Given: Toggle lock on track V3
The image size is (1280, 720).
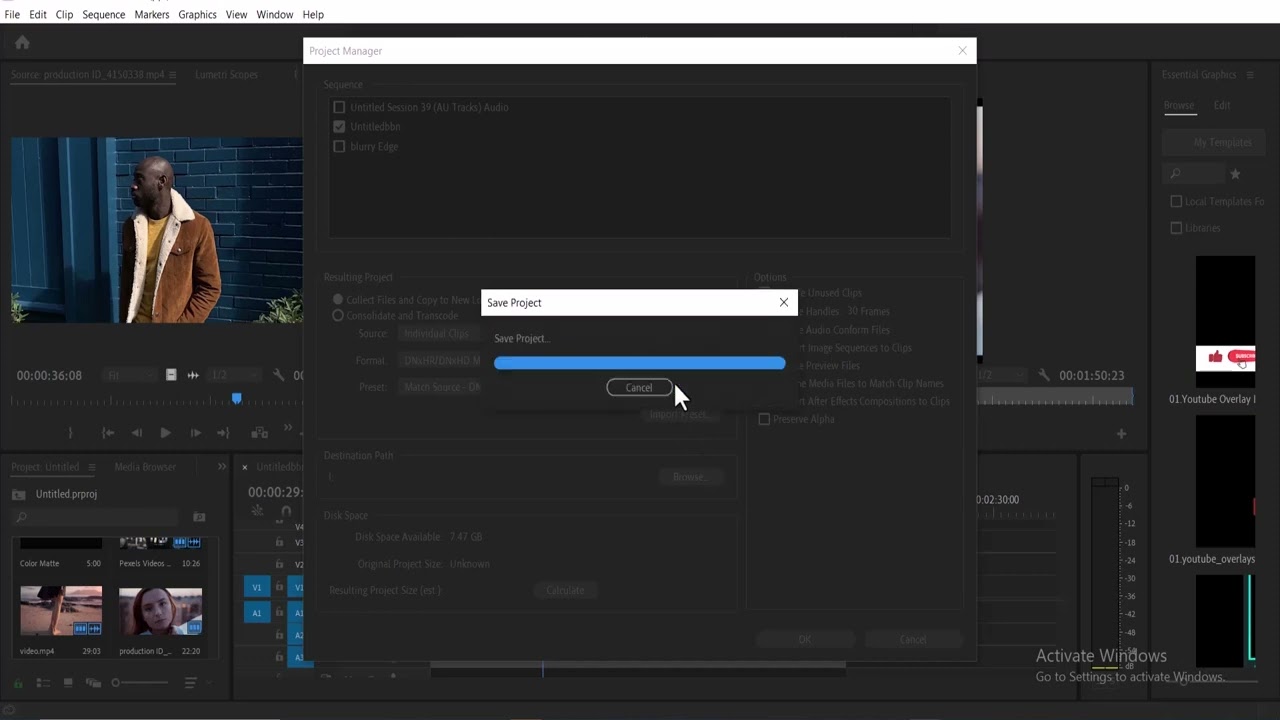Looking at the screenshot, I should (x=279, y=543).
